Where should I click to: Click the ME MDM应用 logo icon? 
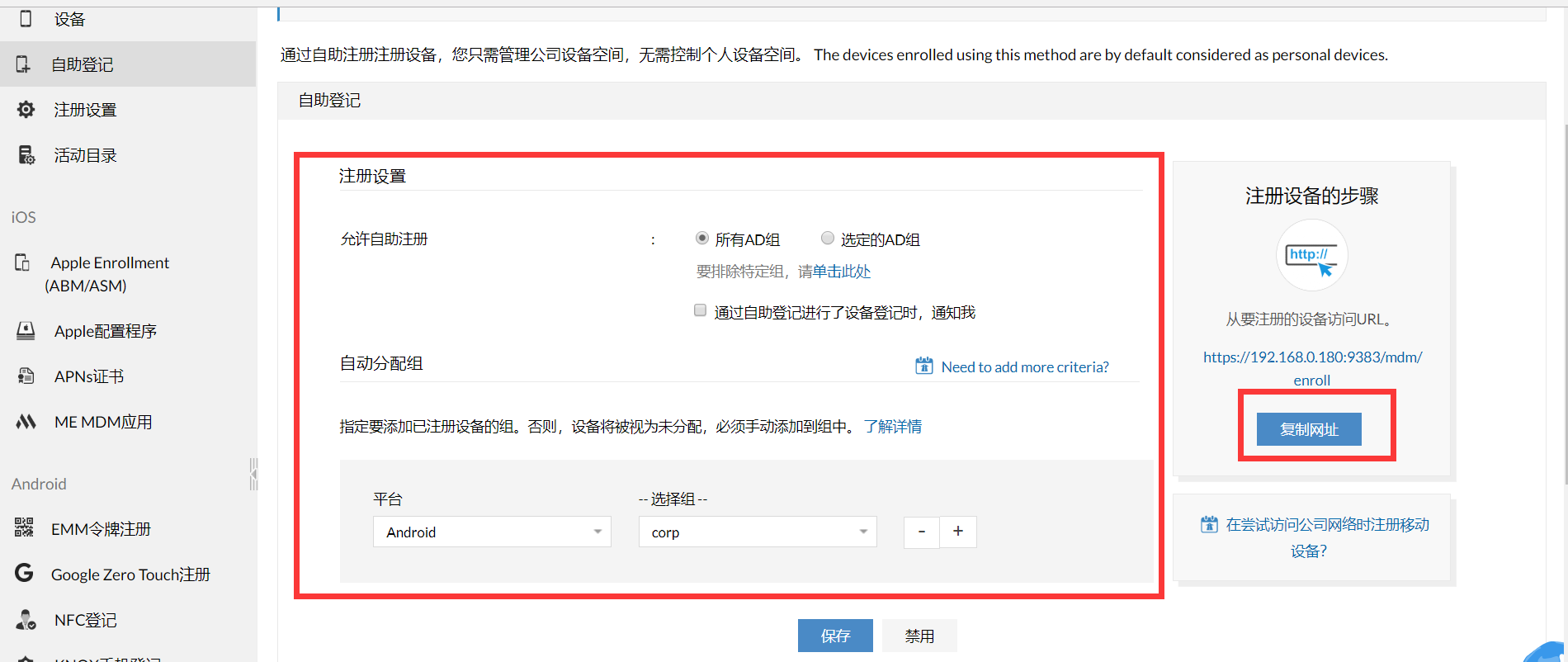coord(26,422)
